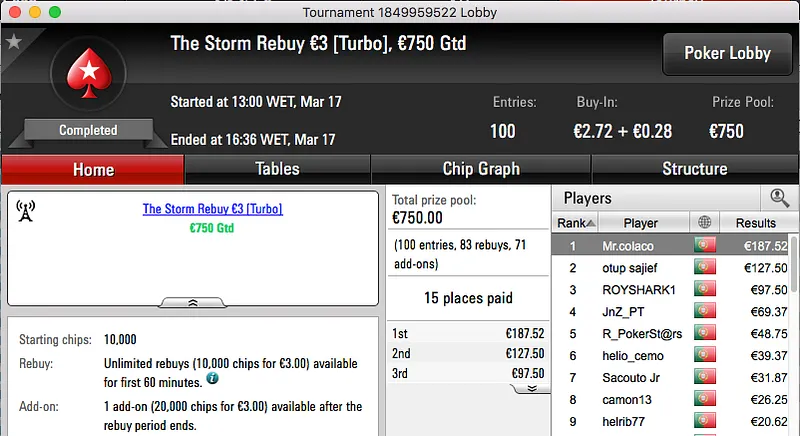Image resolution: width=800 pixels, height=436 pixels.
Task: Click the flag next to ROYSHARK1
Action: (706, 290)
